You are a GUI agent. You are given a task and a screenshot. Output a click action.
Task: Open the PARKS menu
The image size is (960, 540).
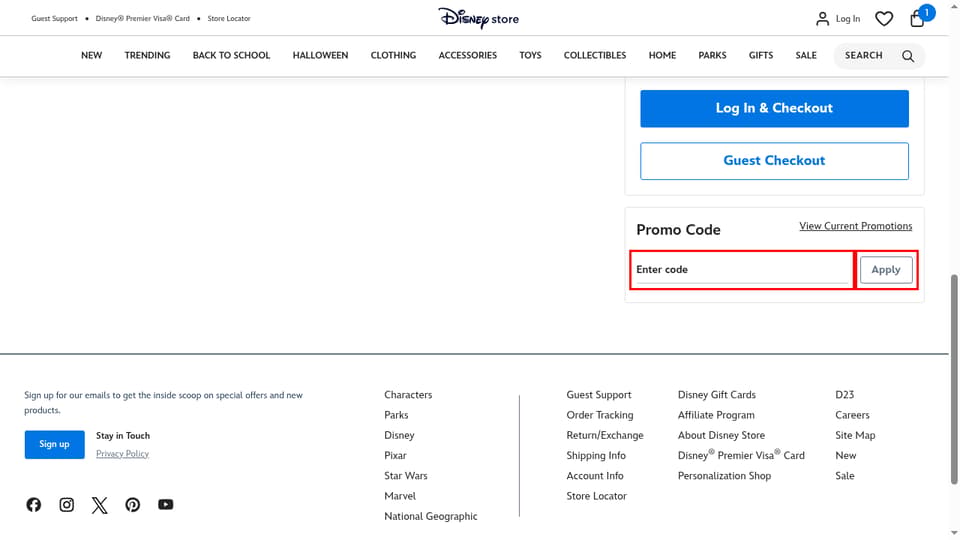713,55
